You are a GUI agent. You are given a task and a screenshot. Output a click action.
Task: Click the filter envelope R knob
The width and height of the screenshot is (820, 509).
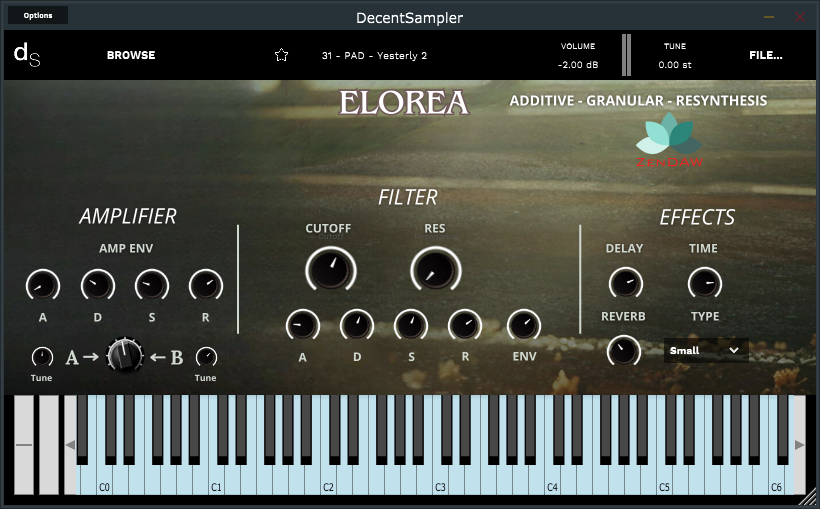pos(465,325)
